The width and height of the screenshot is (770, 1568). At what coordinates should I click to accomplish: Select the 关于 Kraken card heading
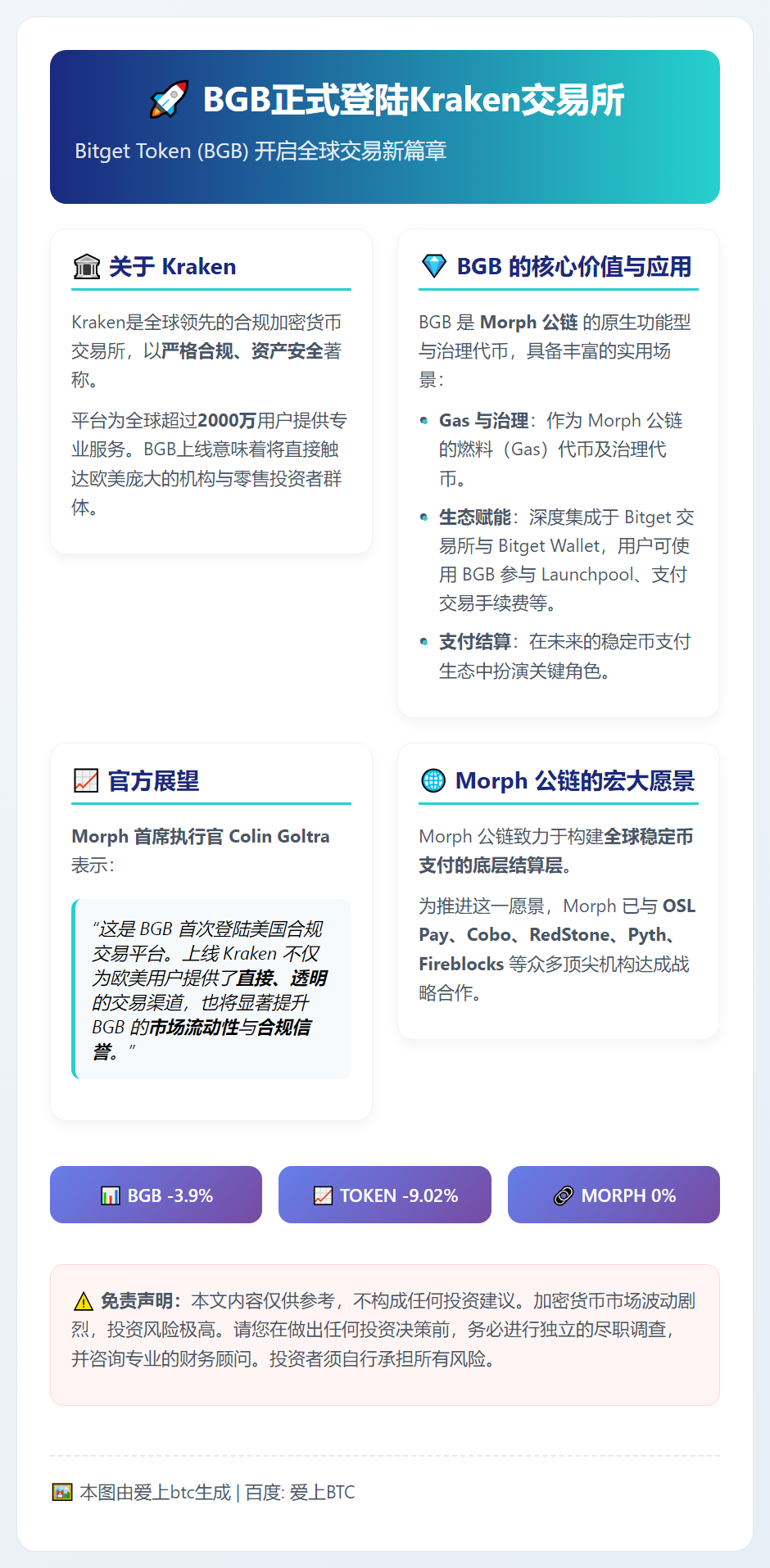click(x=172, y=267)
